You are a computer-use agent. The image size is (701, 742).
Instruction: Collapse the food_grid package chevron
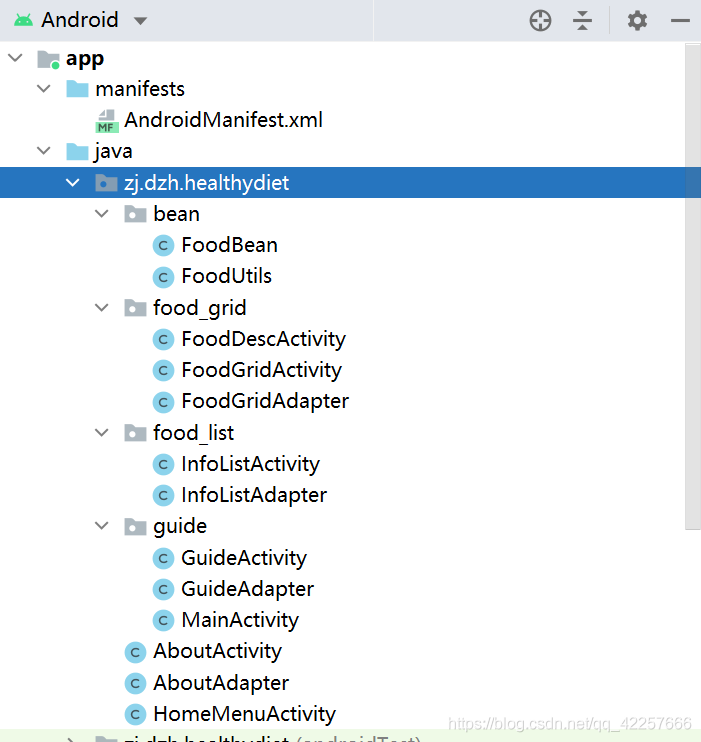[102, 308]
